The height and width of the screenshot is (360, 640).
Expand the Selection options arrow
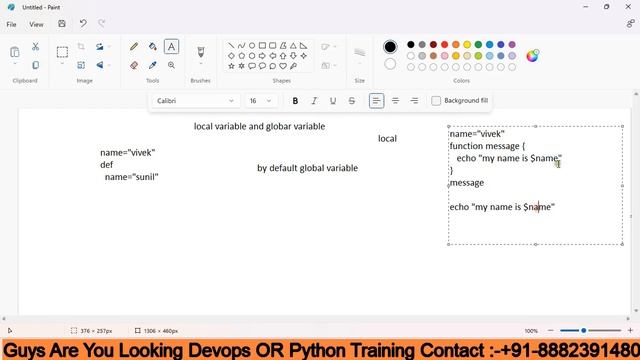point(62,64)
